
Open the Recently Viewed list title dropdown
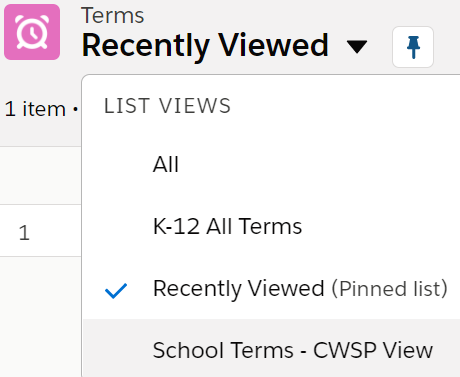pyautogui.click(x=205, y=45)
